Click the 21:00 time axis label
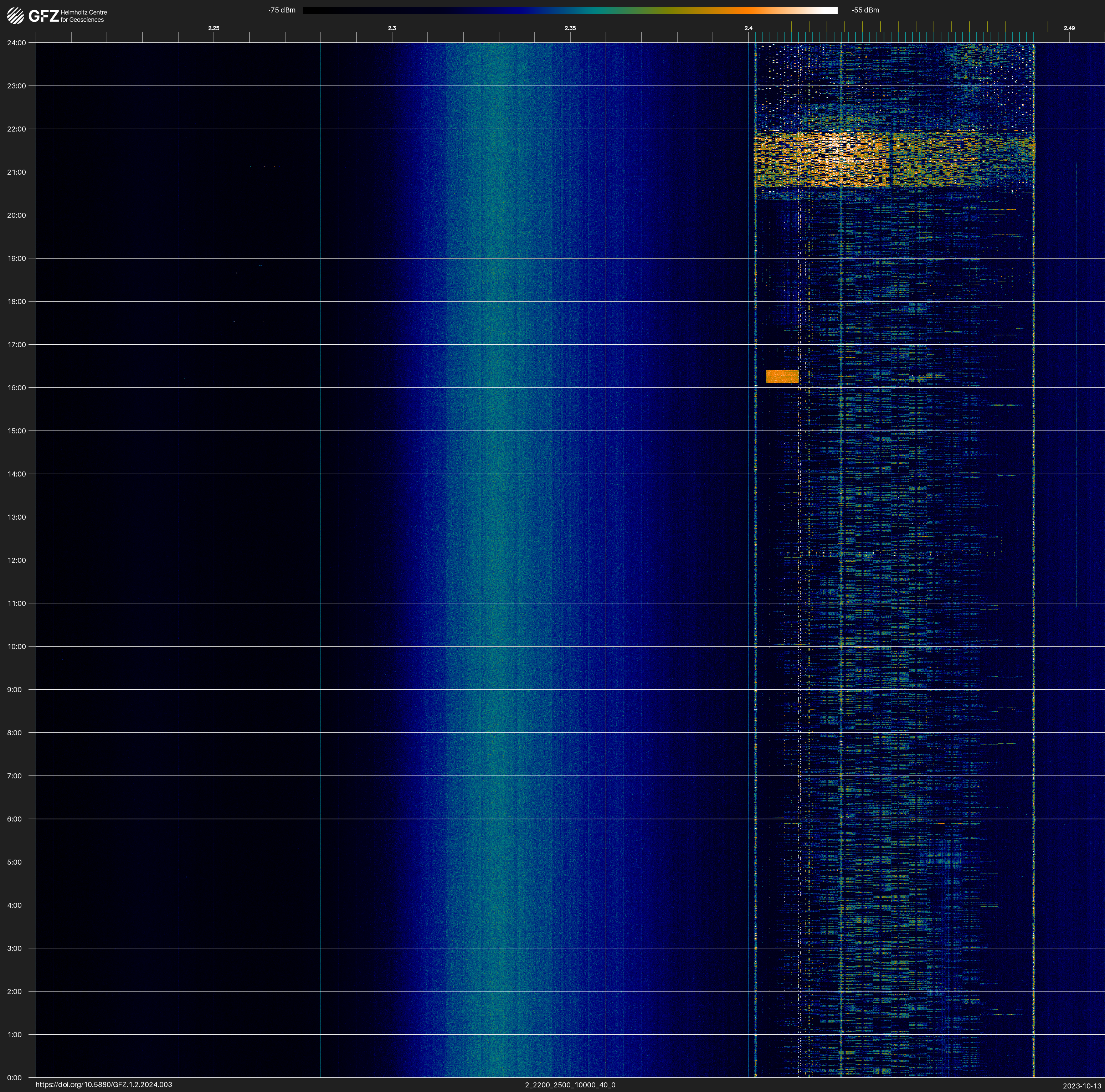Image resolution: width=1105 pixels, height=1092 pixels. pos(17,172)
